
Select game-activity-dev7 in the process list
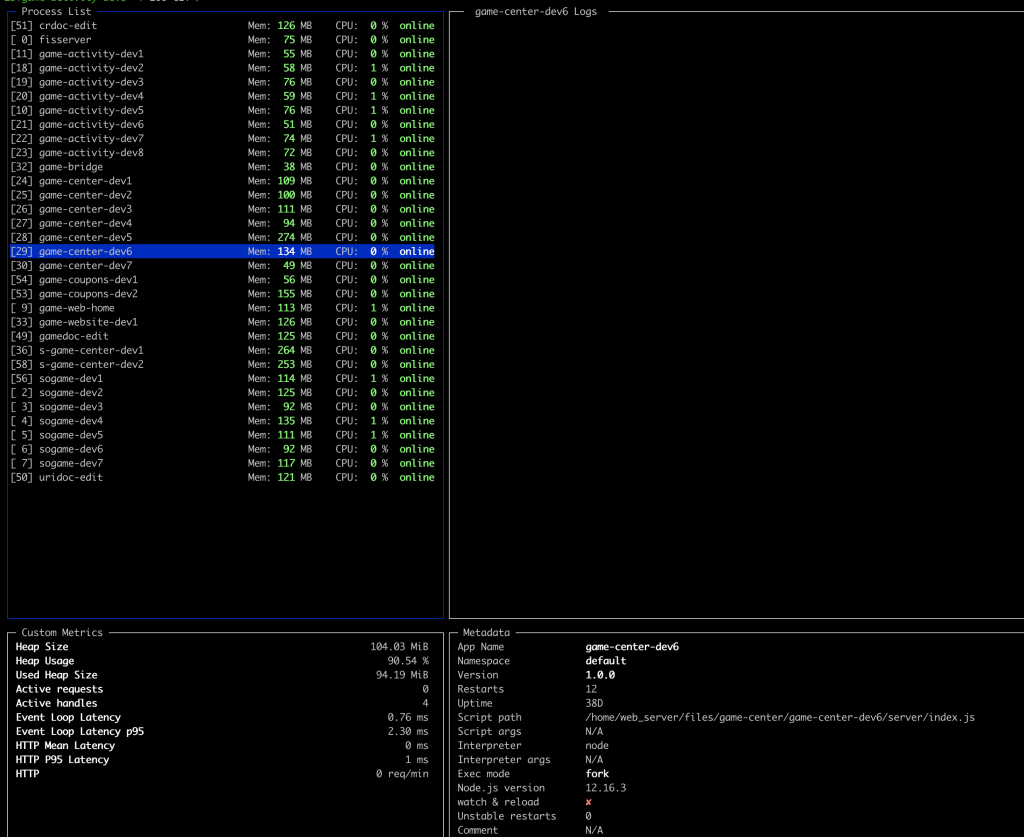pos(222,138)
